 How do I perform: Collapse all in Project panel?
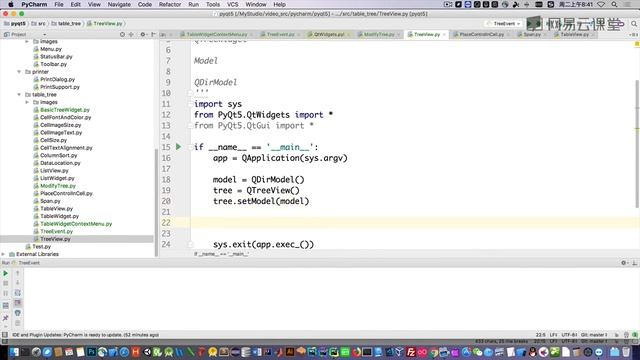coord(131,35)
